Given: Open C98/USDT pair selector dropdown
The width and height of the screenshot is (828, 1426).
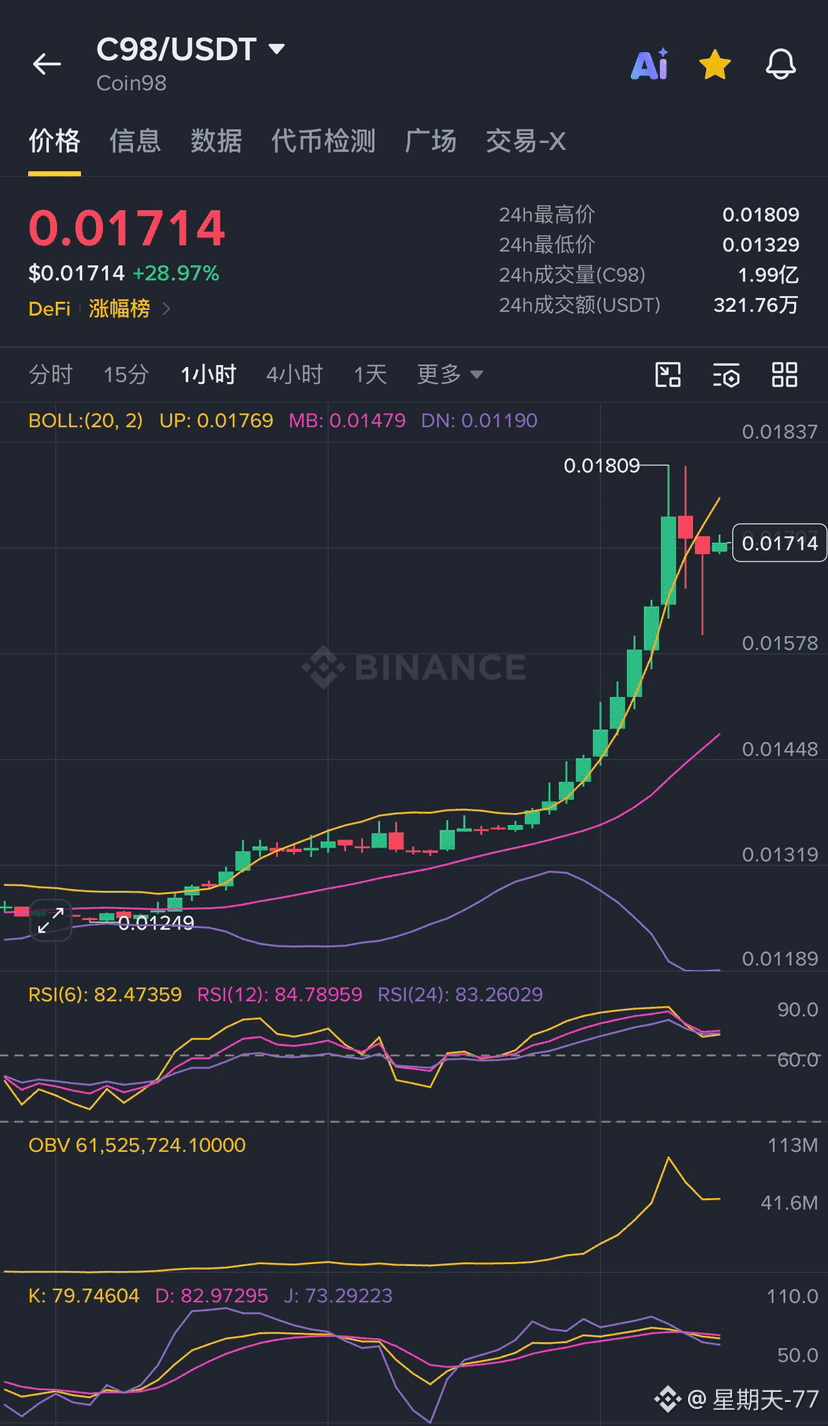Looking at the screenshot, I should click(190, 49).
